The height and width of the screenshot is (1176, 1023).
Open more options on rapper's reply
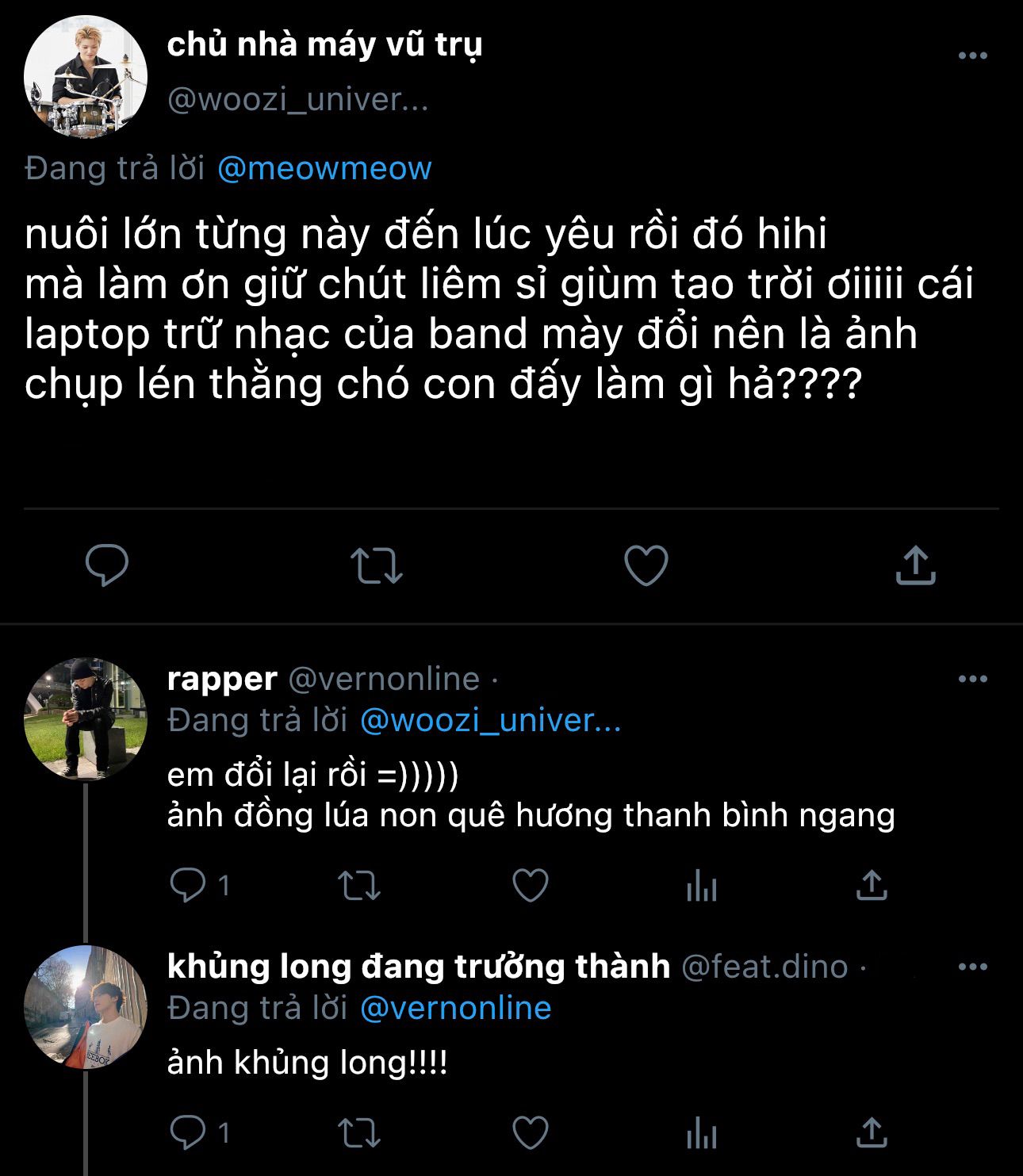(x=972, y=679)
